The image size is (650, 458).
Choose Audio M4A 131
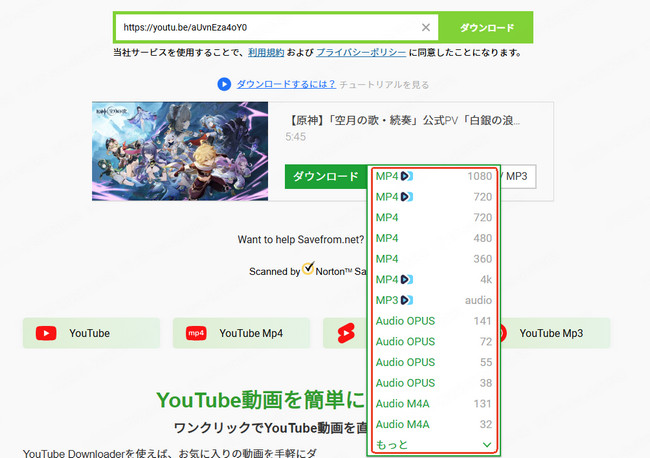(434, 404)
